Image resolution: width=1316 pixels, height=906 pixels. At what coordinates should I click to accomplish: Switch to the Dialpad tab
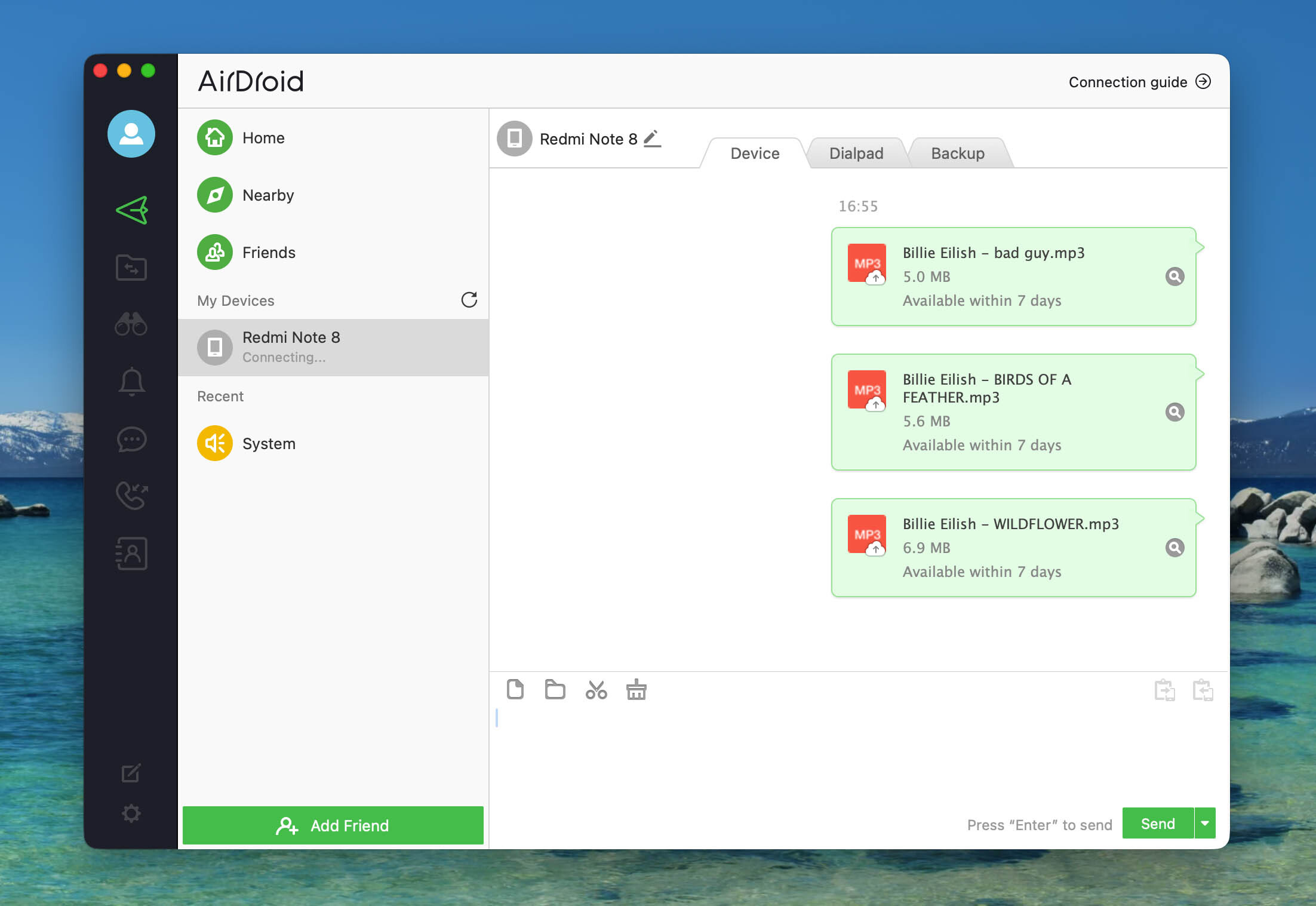[856, 153]
